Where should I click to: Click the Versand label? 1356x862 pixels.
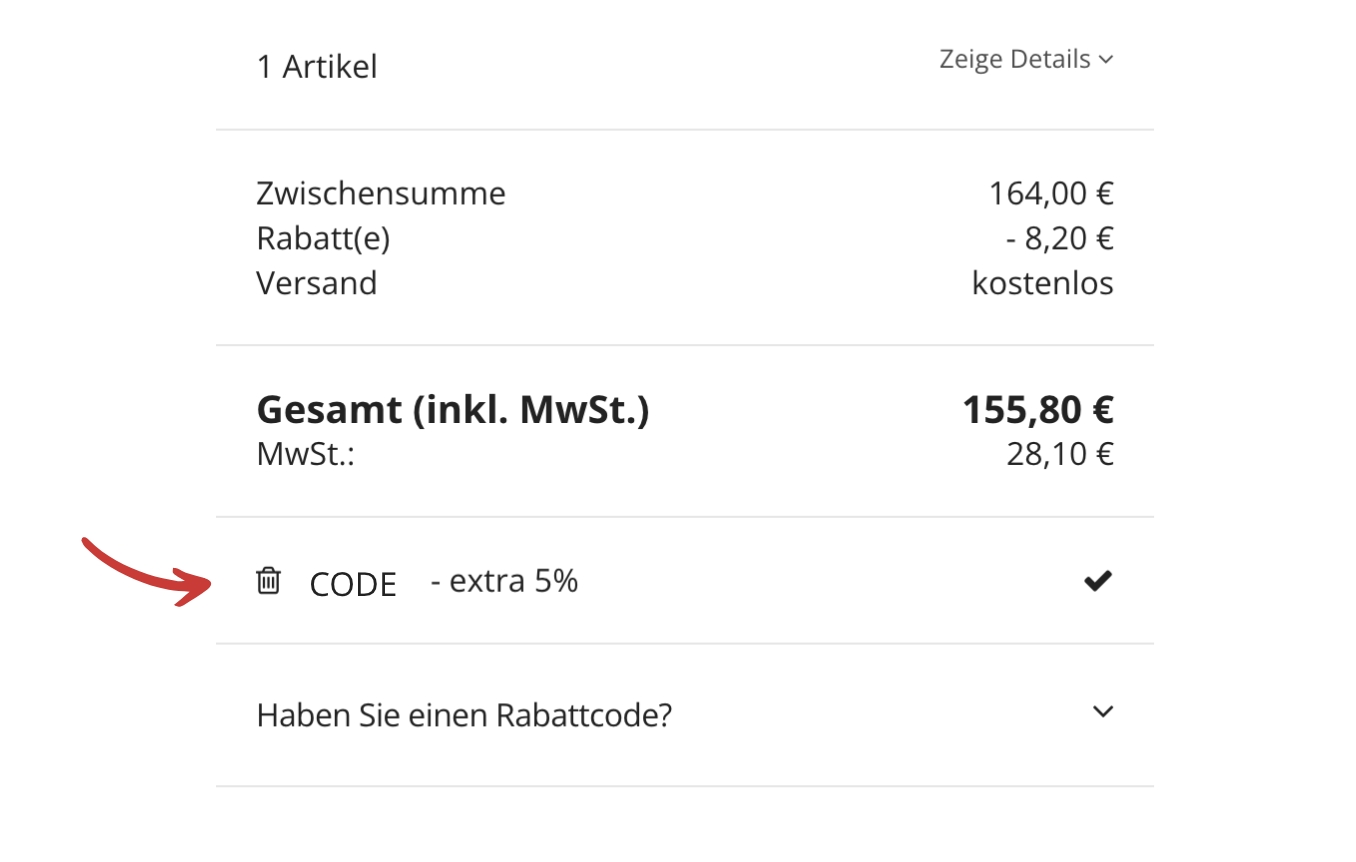(x=316, y=284)
